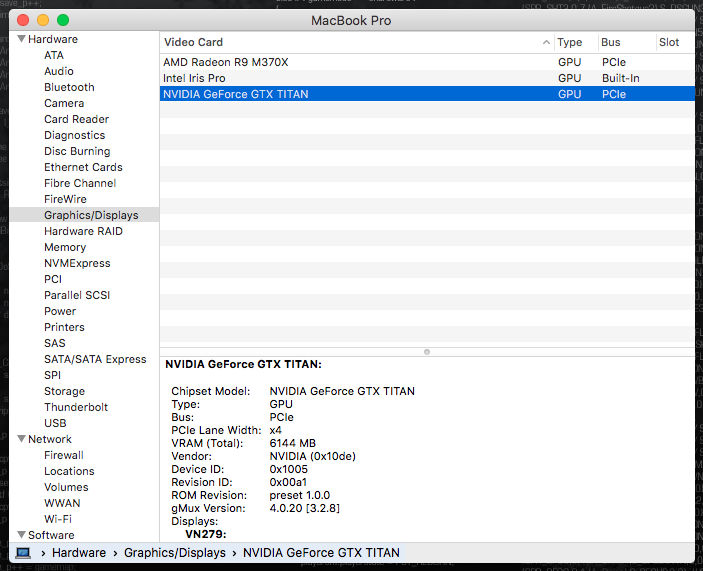
Task: Select Audio in the sidebar
Action: [x=59, y=71]
